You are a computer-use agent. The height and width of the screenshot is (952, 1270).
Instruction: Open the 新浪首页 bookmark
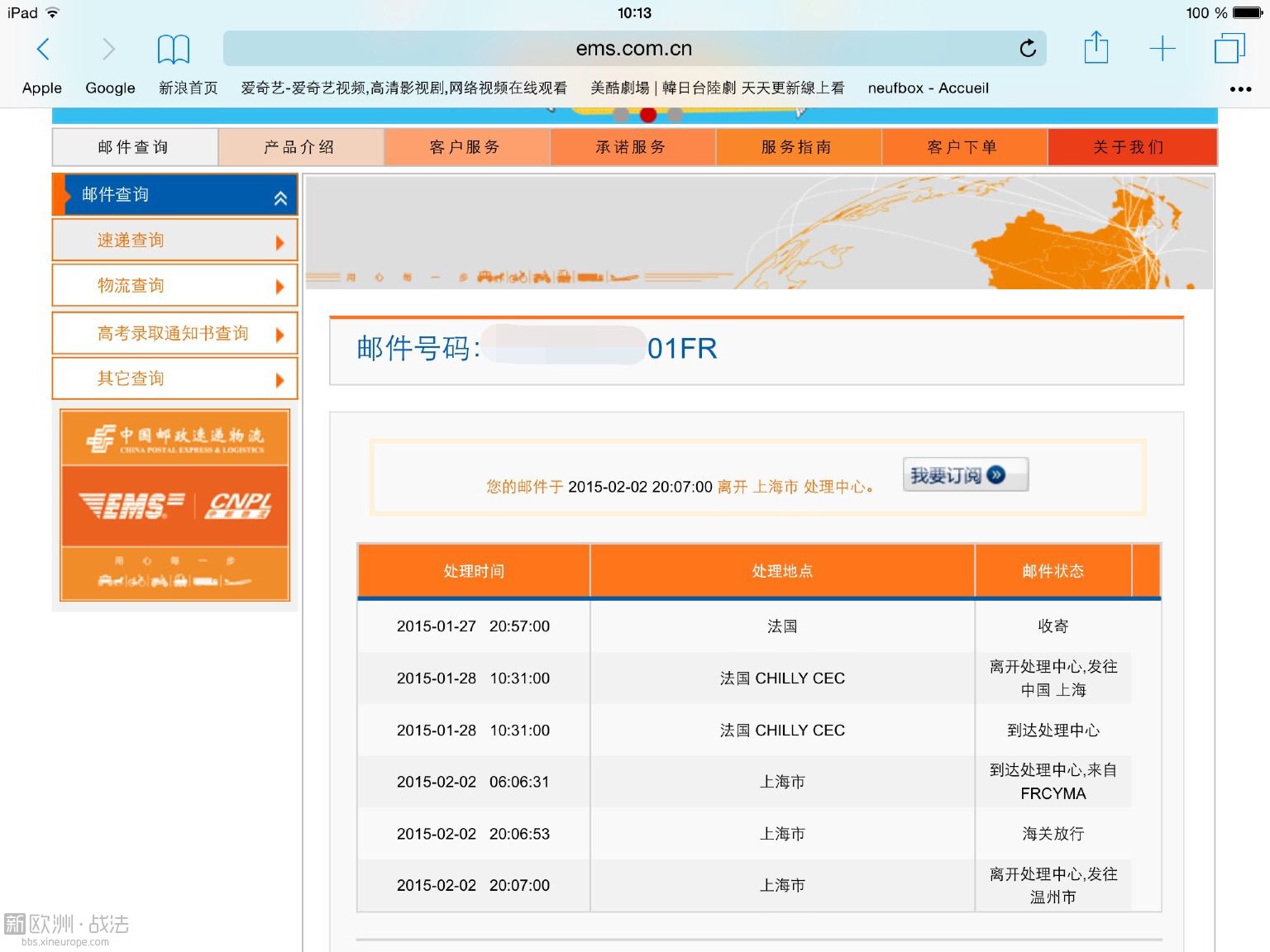pos(189,88)
